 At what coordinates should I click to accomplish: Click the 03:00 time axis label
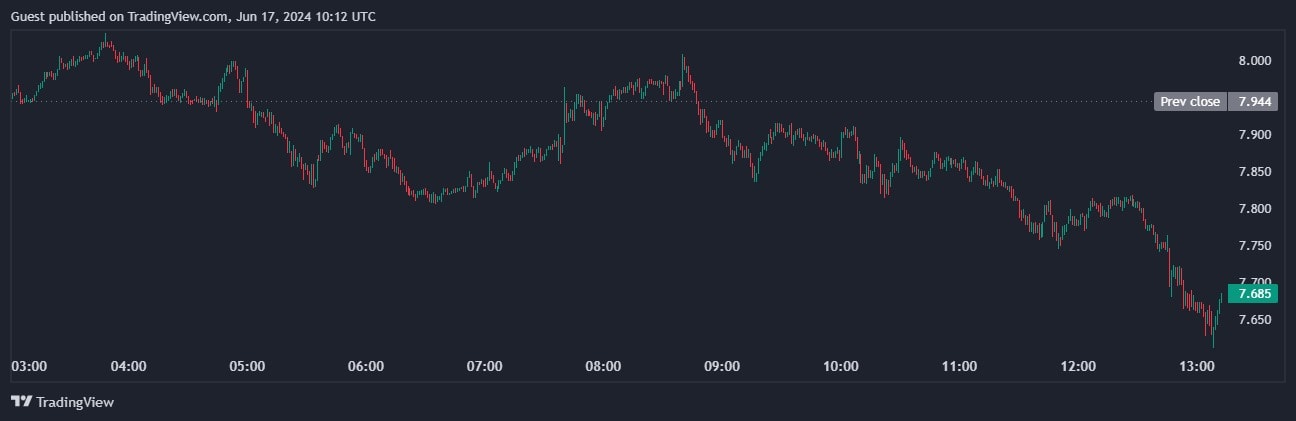point(29,366)
